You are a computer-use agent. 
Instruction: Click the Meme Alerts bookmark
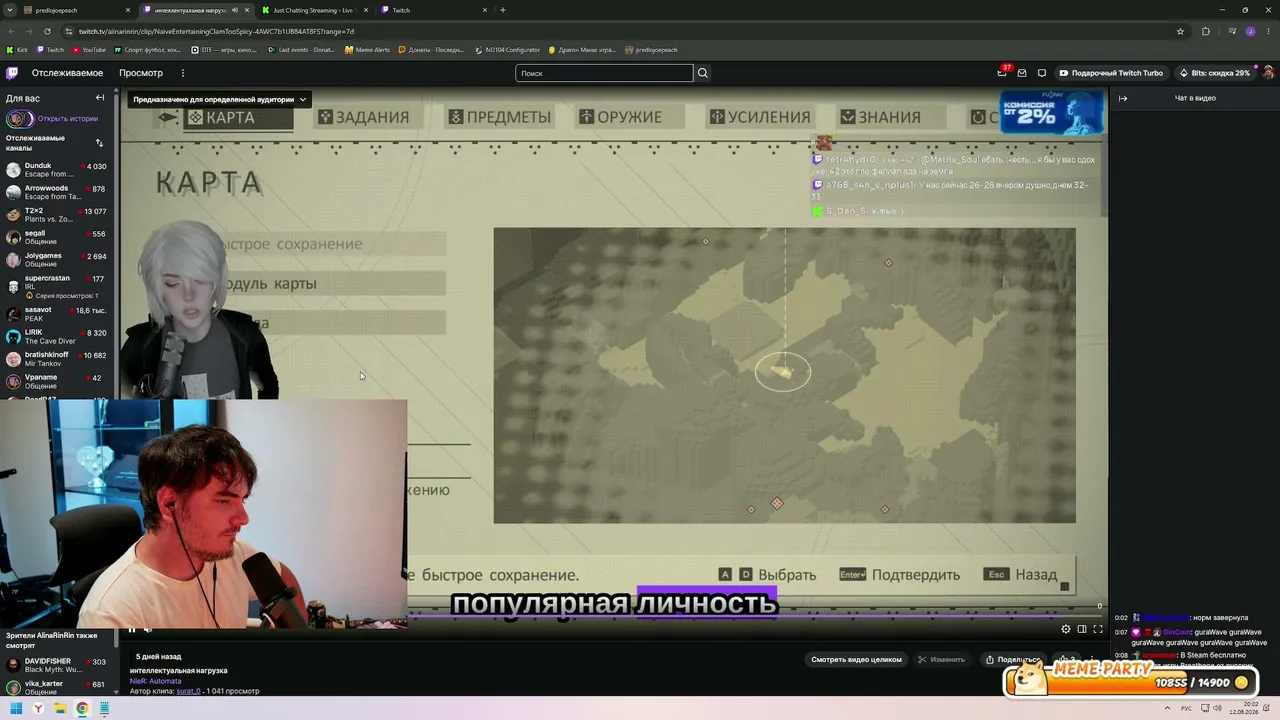(367, 50)
